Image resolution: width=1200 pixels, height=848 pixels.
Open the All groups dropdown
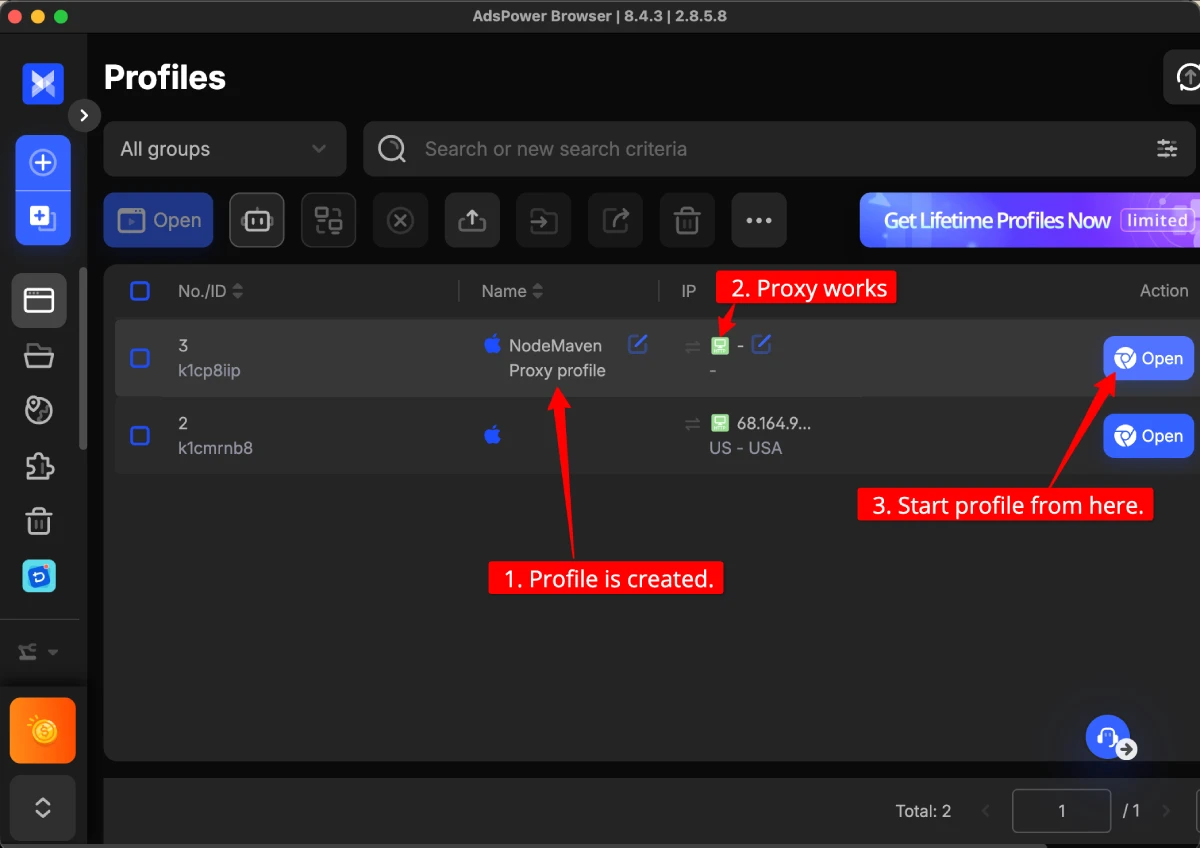coord(225,149)
